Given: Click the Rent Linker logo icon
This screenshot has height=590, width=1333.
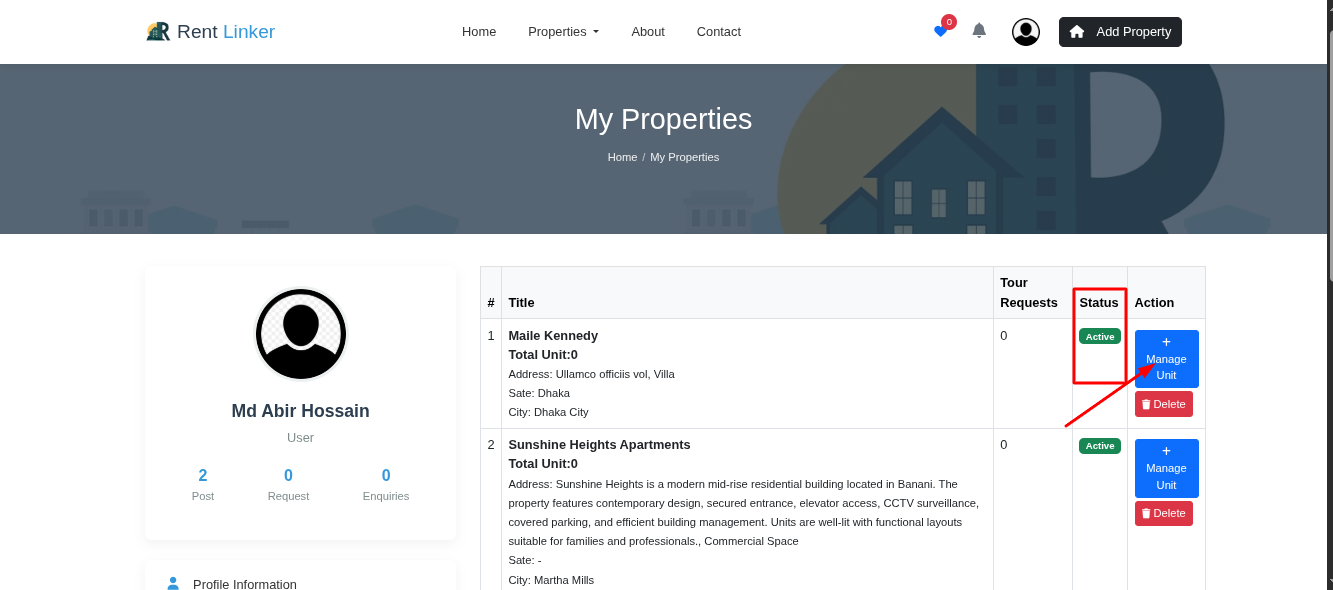Looking at the screenshot, I should (158, 32).
